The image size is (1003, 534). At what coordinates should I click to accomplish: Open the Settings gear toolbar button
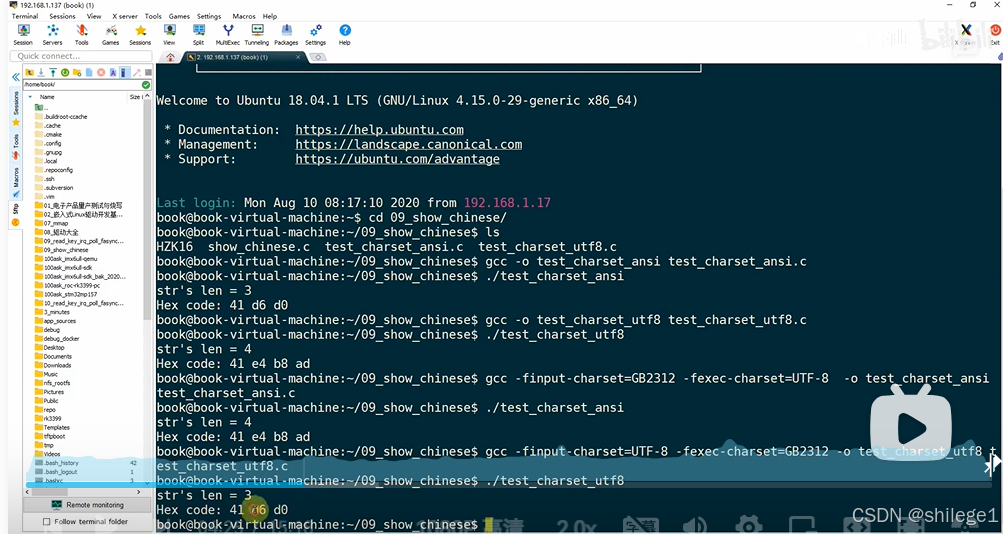click(x=315, y=35)
